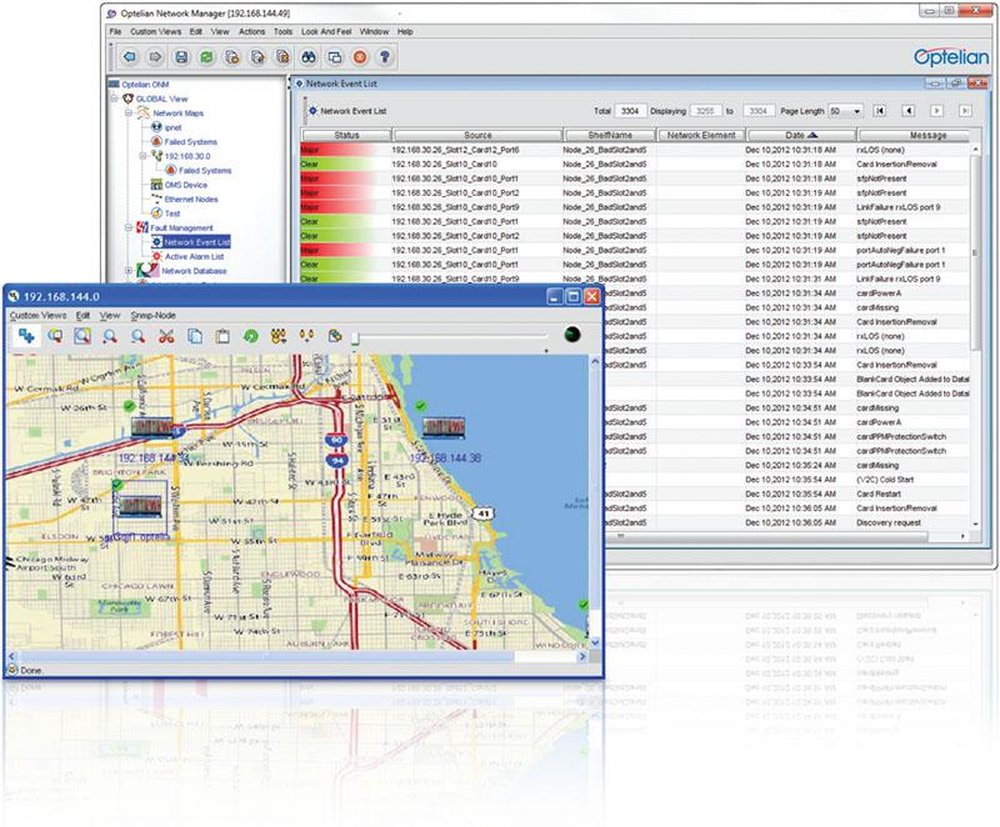
Task: Open Snmp-Node menu in map window
Action: pos(153,315)
